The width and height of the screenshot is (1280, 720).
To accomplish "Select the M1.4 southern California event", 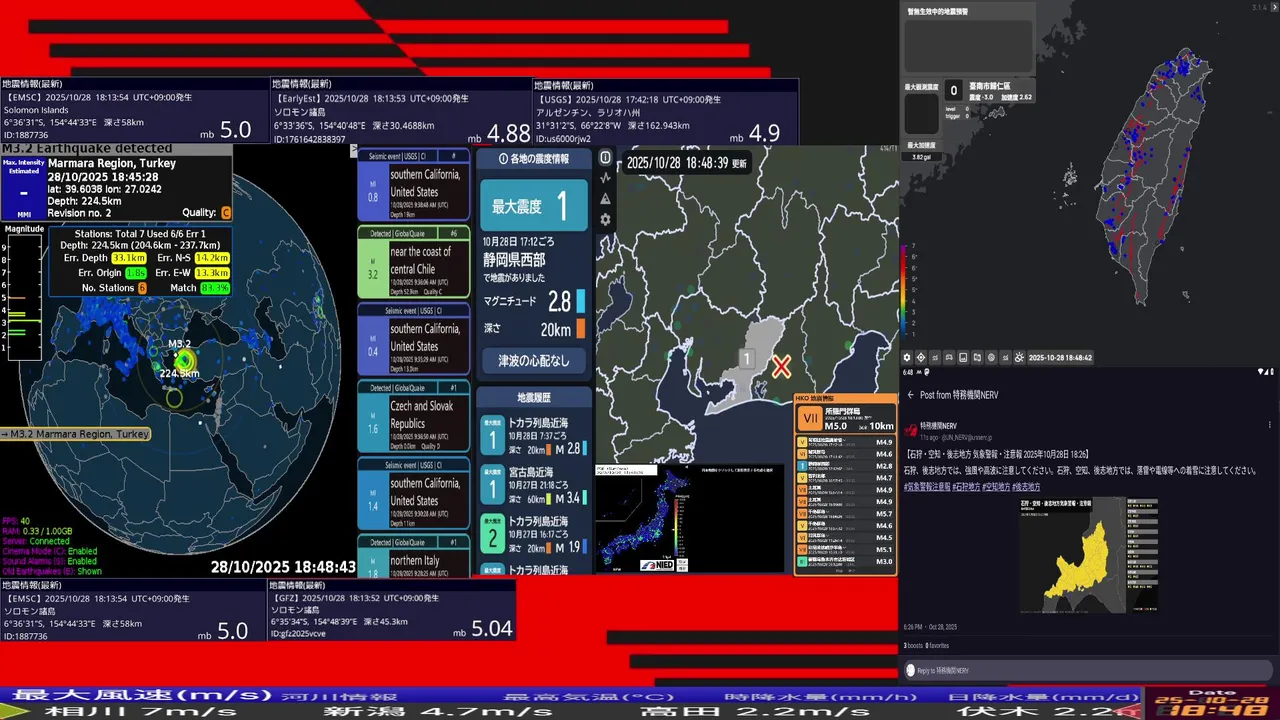I will [x=414, y=493].
